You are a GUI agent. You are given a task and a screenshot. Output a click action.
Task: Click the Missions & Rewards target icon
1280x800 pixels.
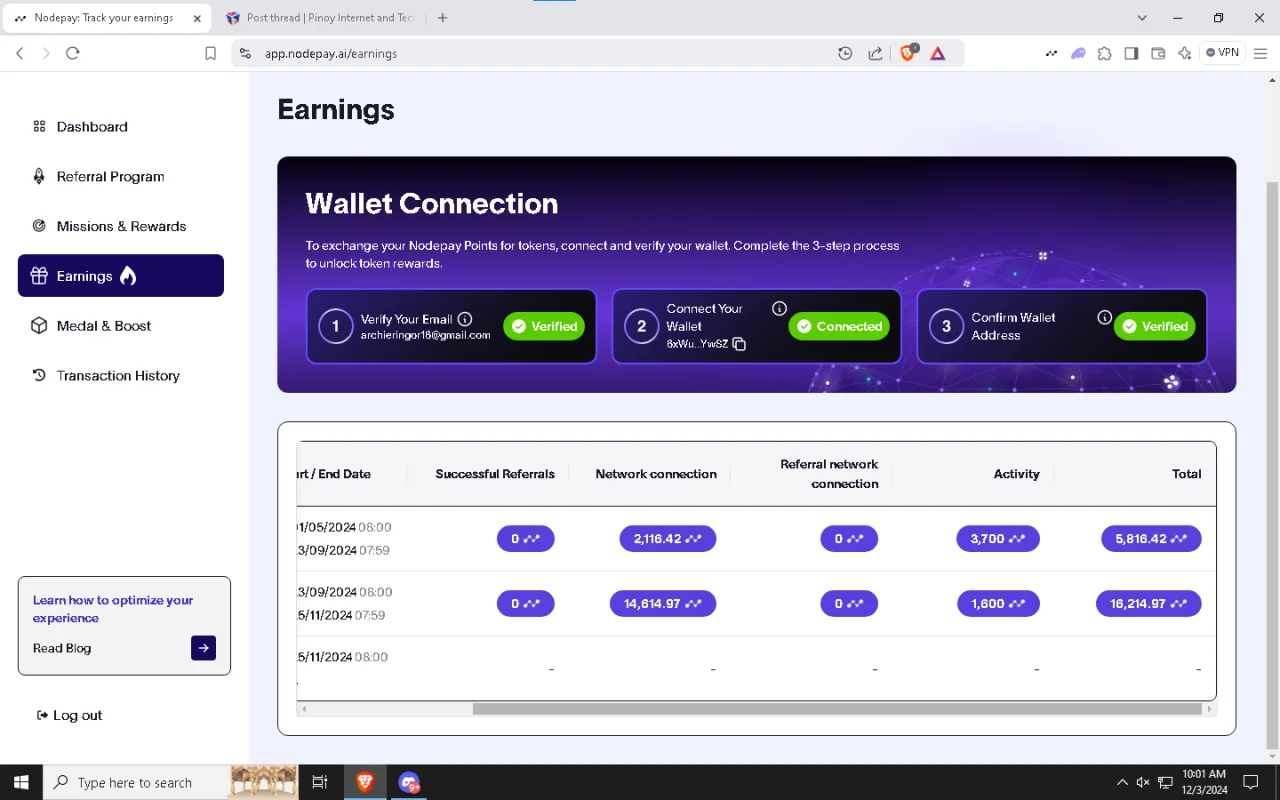[39, 226]
